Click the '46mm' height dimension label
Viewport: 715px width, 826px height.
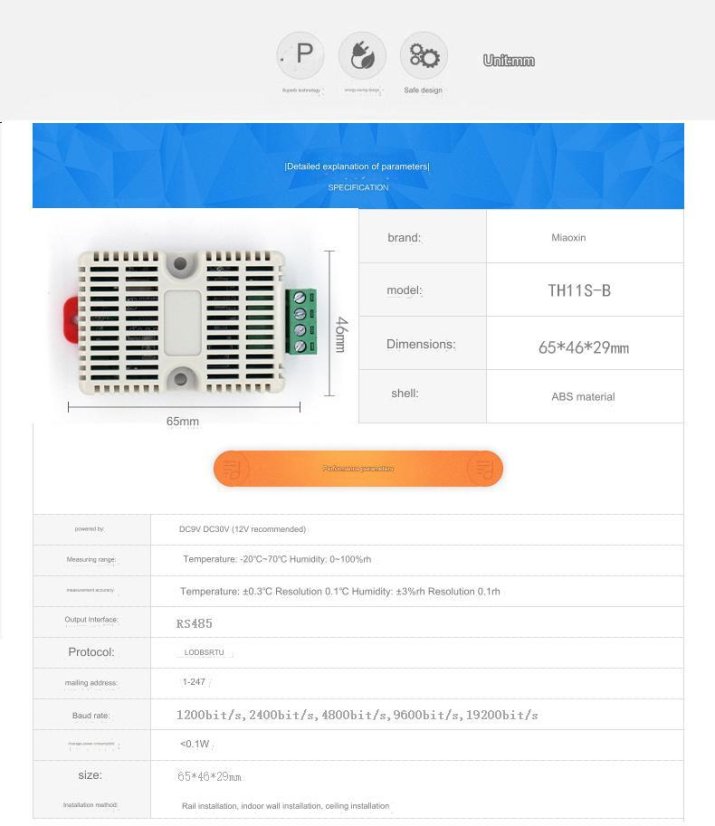tap(341, 335)
